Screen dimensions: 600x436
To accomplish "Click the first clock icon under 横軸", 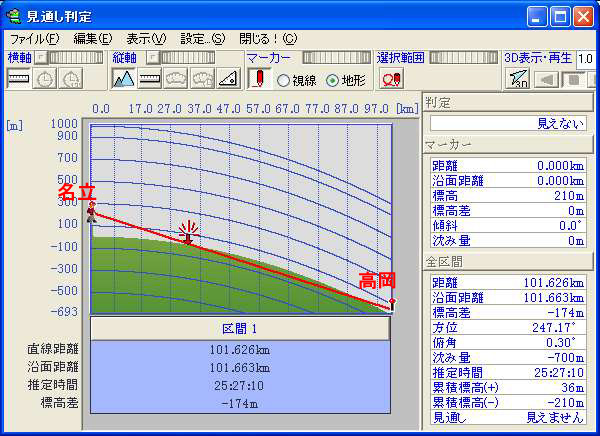I will pos(44,79).
